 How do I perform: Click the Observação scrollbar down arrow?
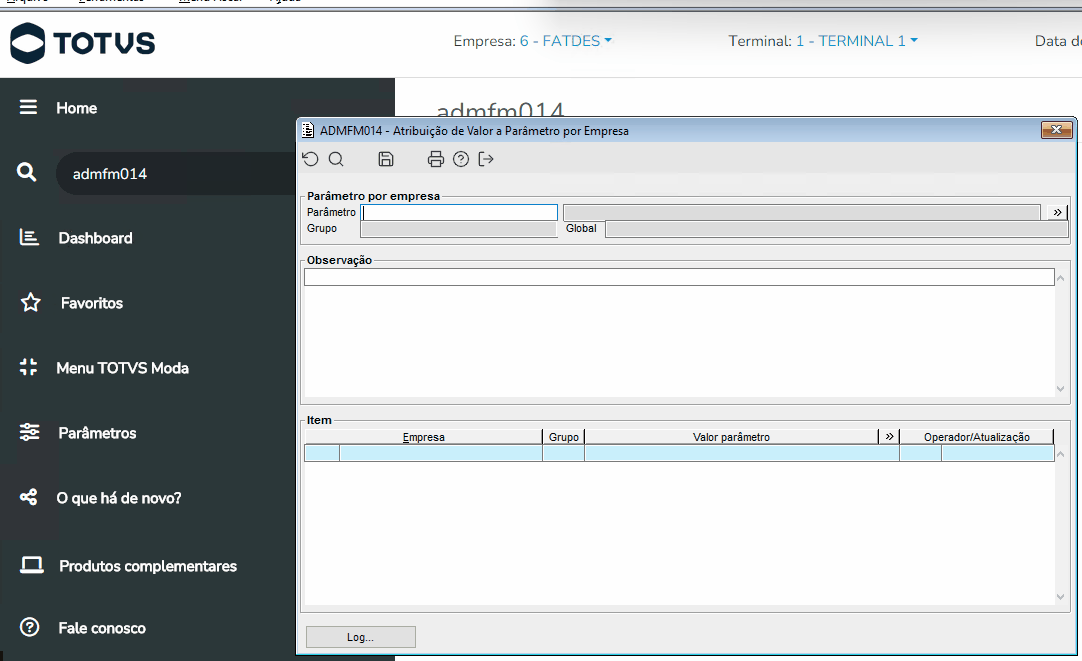pos(1061,388)
